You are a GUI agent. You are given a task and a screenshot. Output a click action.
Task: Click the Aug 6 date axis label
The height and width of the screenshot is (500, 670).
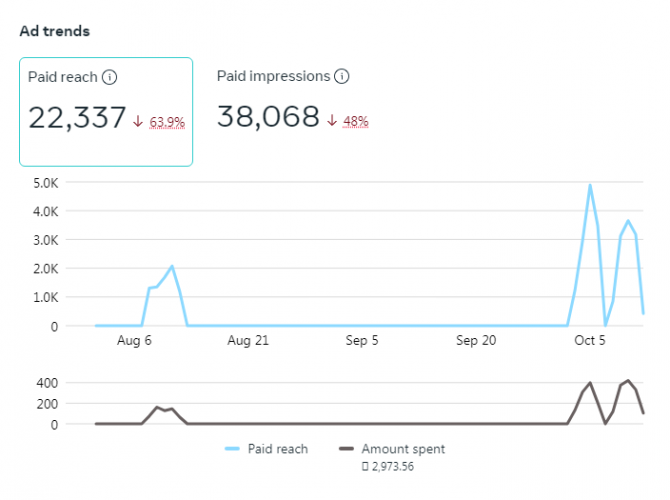pyautogui.click(x=134, y=341)
